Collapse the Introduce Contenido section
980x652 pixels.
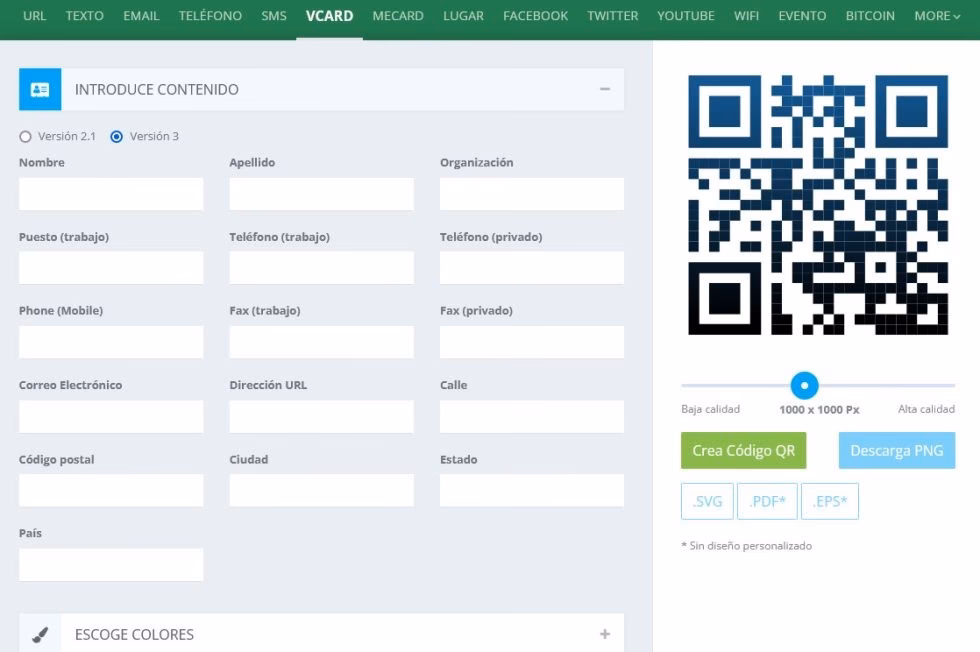[x=604, y=89]
